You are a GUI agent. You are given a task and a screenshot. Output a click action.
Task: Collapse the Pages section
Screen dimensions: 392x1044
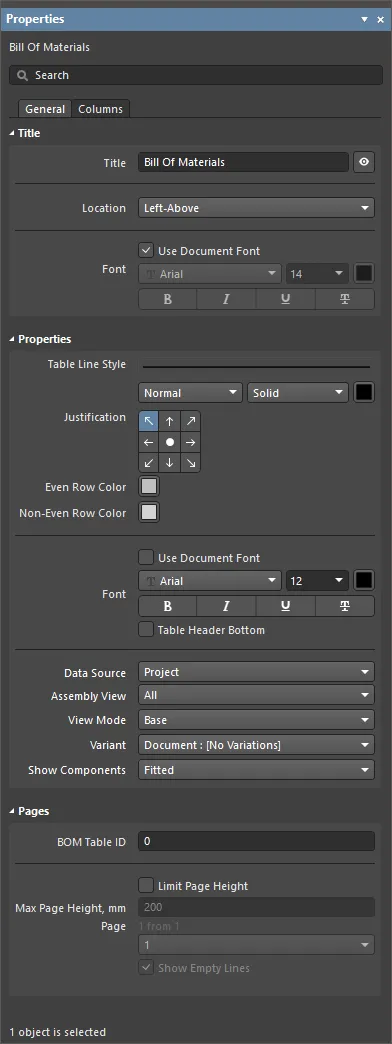tap(13, 811)
